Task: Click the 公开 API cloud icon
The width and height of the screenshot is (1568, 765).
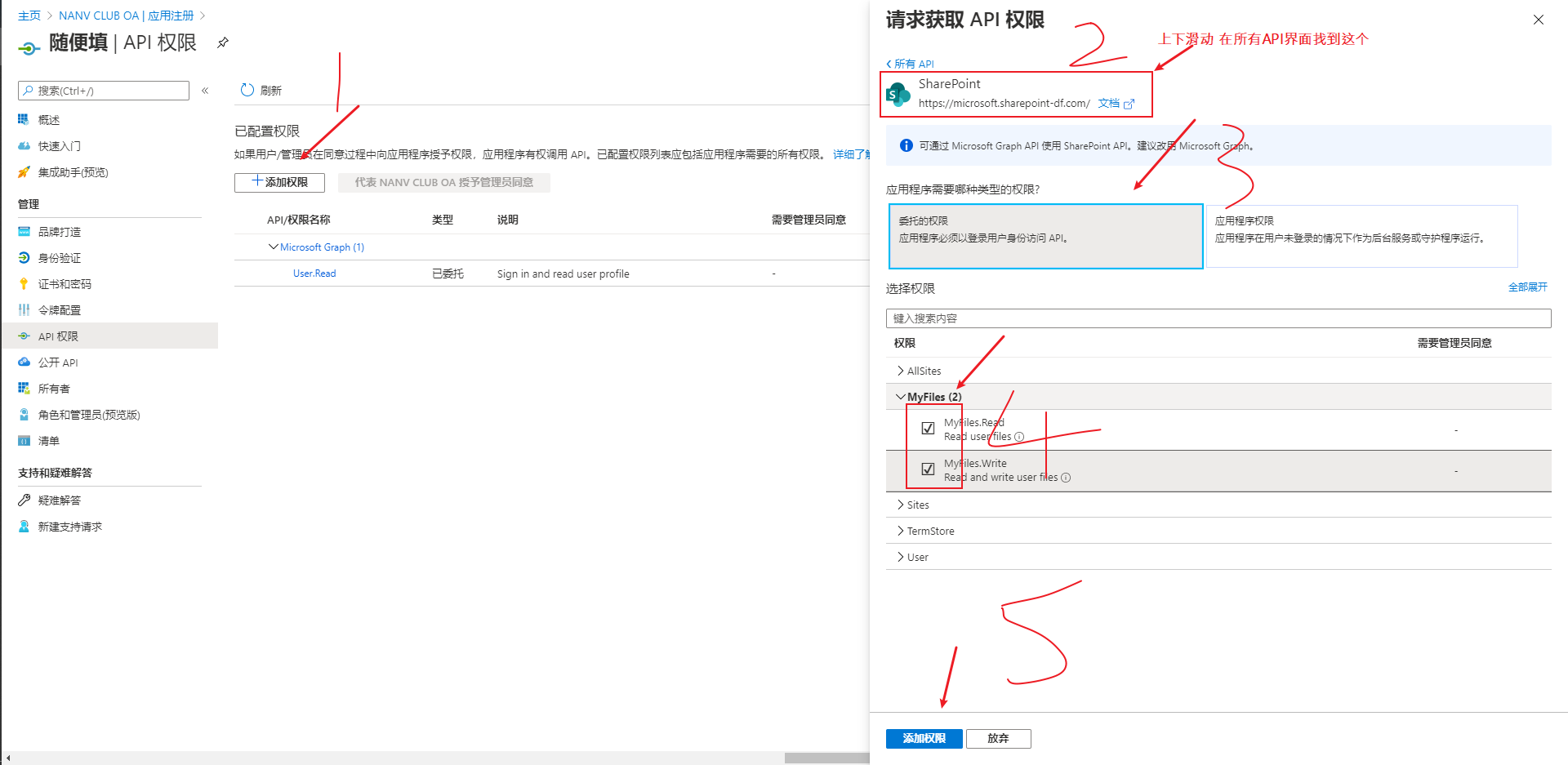Action: [24, 362]
